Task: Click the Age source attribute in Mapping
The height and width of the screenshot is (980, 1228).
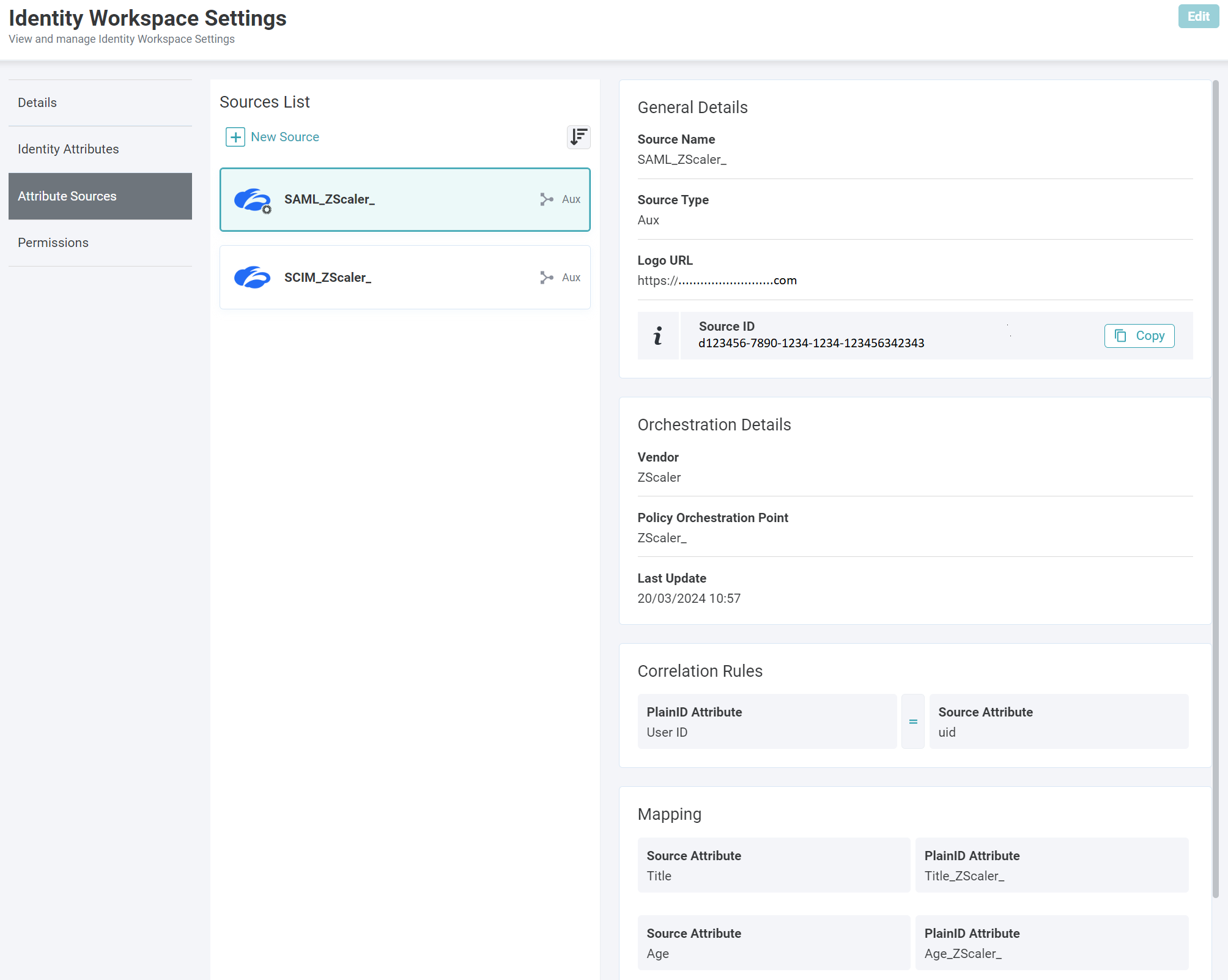Action: [658, 954]
